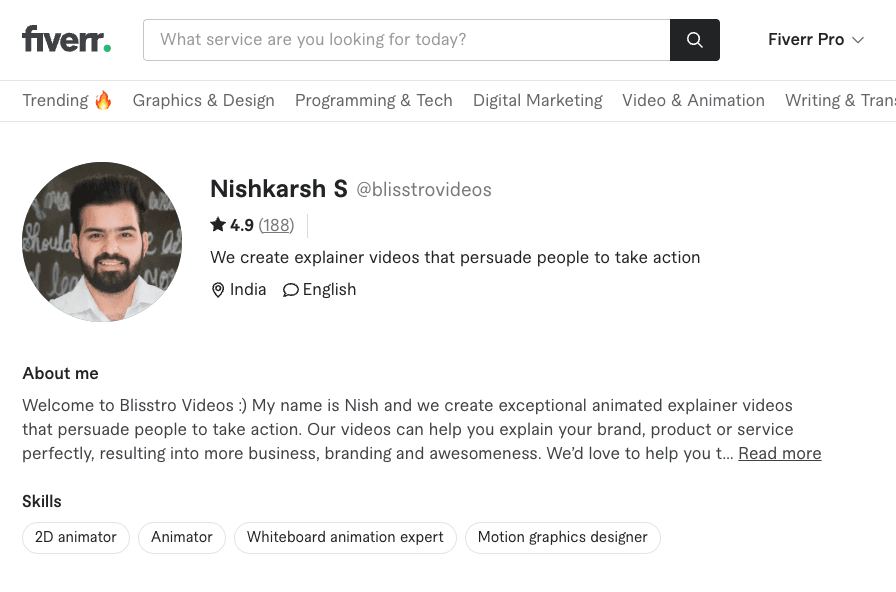This screenshot has height=592, width=896.
Task: Select the Whiteboard animation expert skill
Action: (345, 538)
